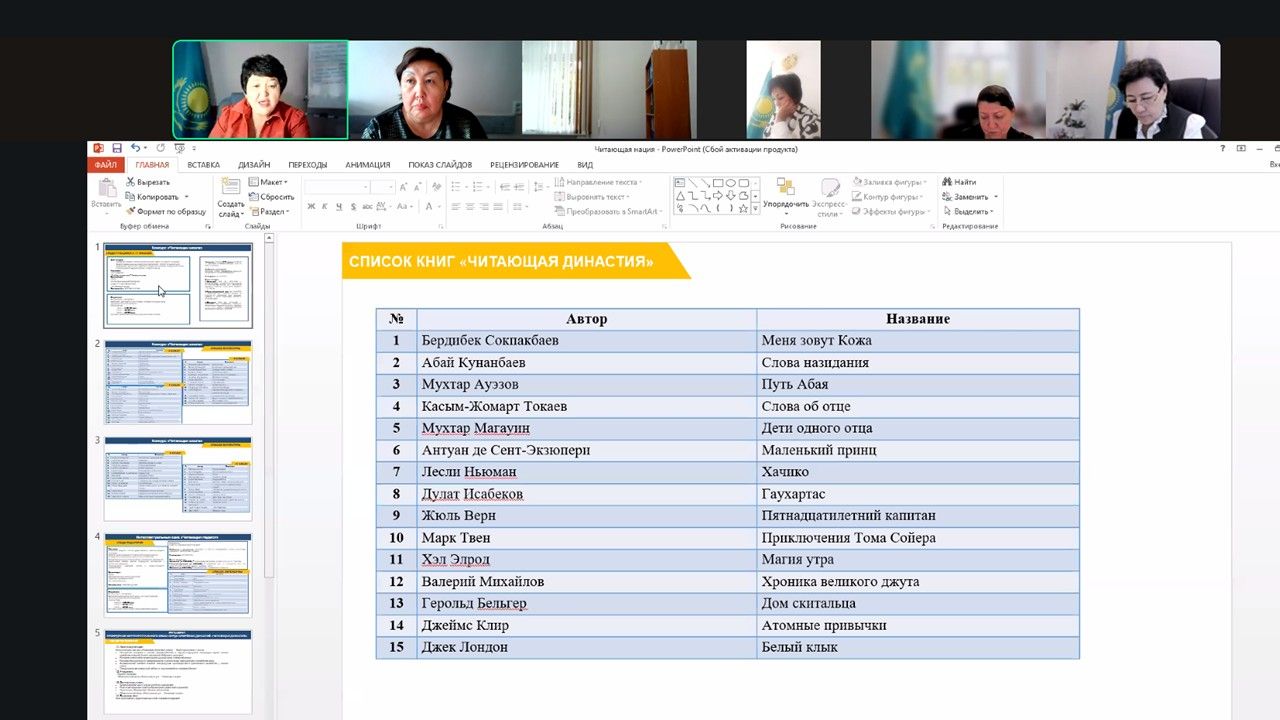Click the Cut (Вырезать) scissors icon
This screenshot has height=720, width=1280.
click(131, 182)
